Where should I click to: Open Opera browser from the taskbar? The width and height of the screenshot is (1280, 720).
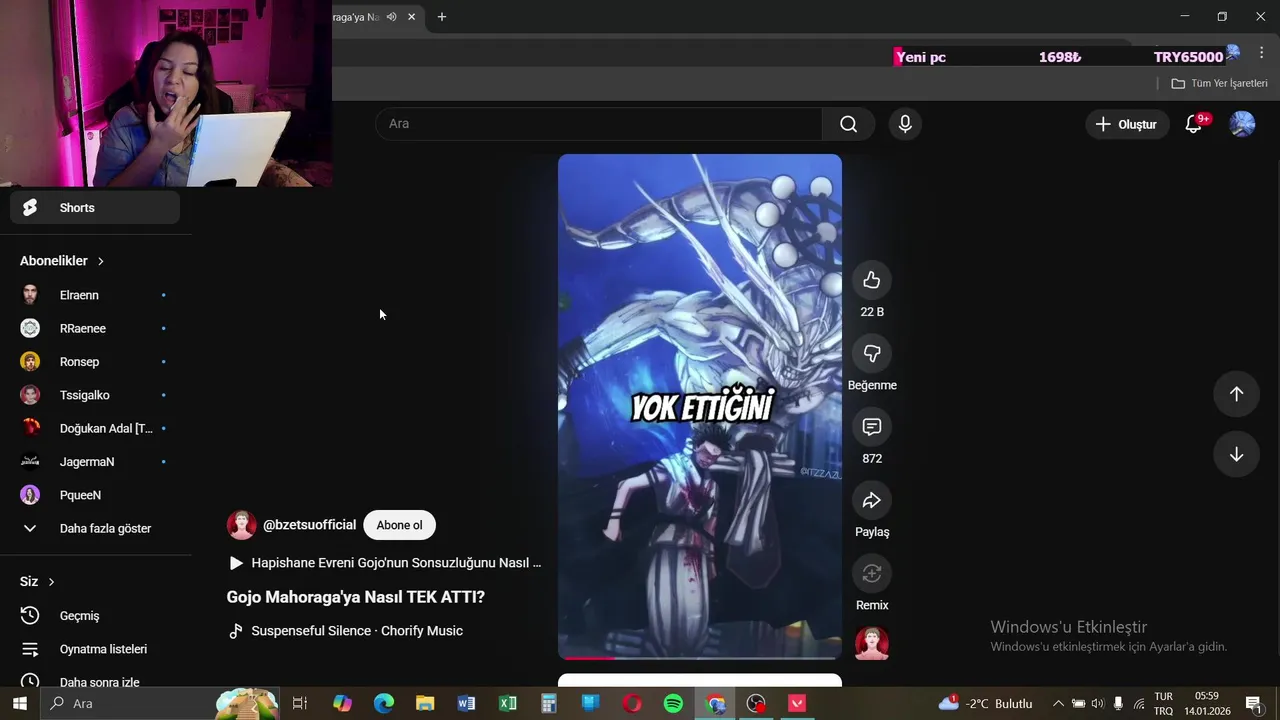[x=632, y=704]
